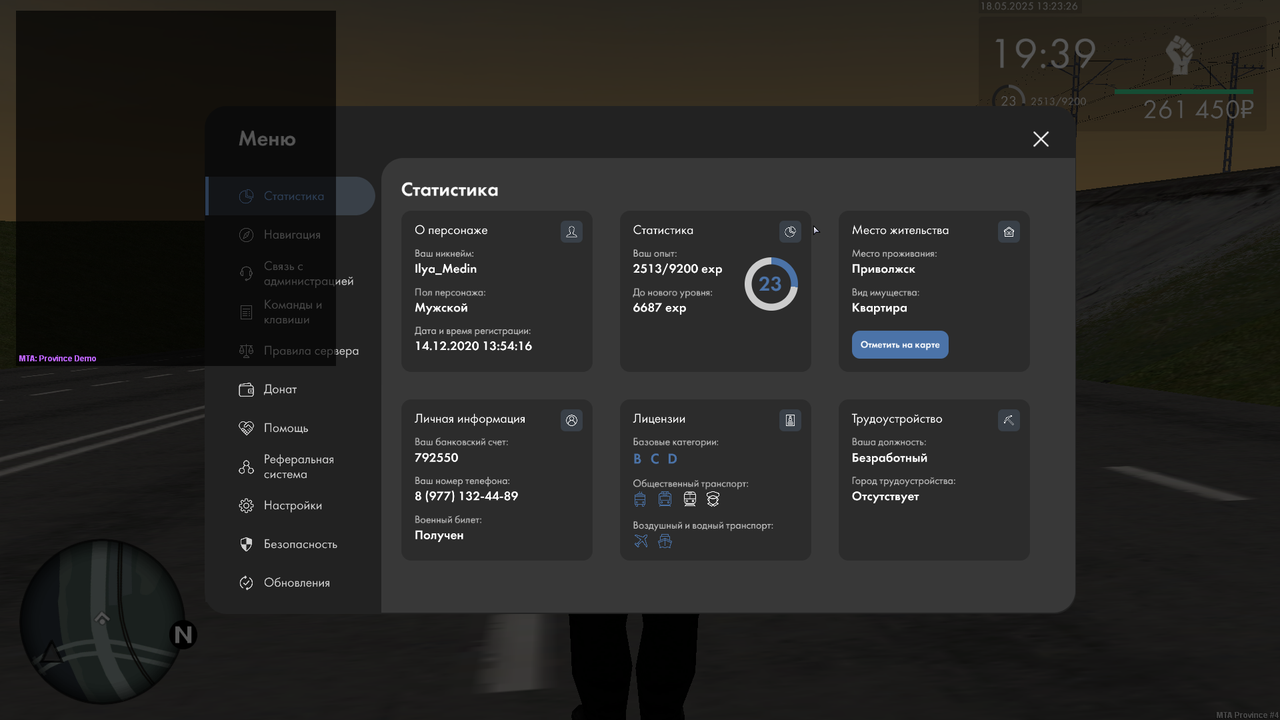Viewport: 1280px width, 720px height.
Task: Click the raised fist icon in HUD
Action: (1181, 54)
